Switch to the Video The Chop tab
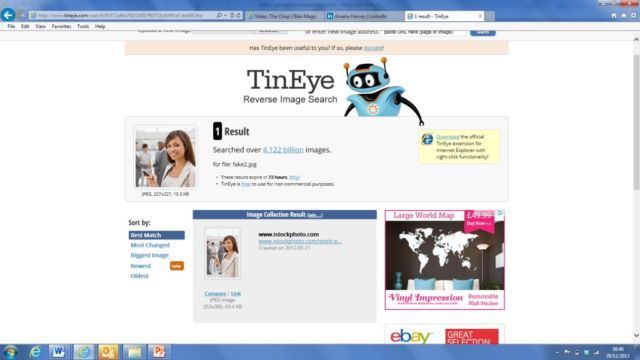Viewport: 640px width, 360px height. pyautogui.click(x=284, y=16)
